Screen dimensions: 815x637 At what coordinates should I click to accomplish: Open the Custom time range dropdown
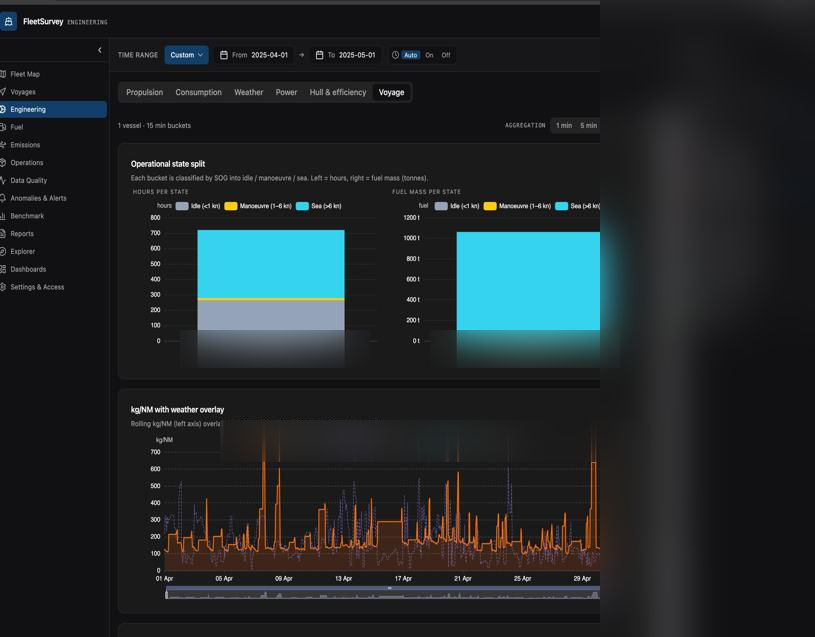(187, 55)
